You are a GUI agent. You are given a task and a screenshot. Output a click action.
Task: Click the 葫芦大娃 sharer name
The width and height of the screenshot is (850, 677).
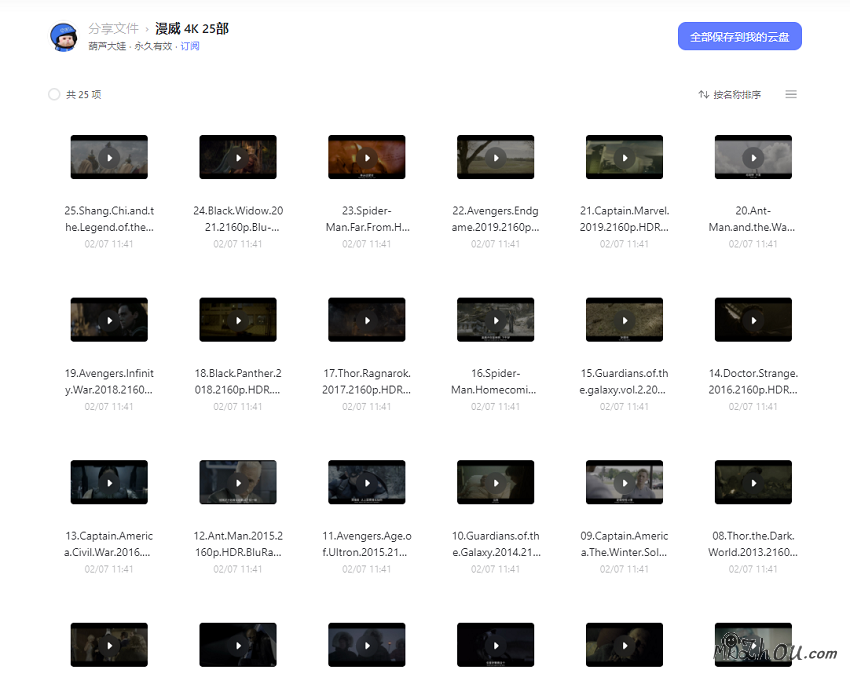pos(107,46)
